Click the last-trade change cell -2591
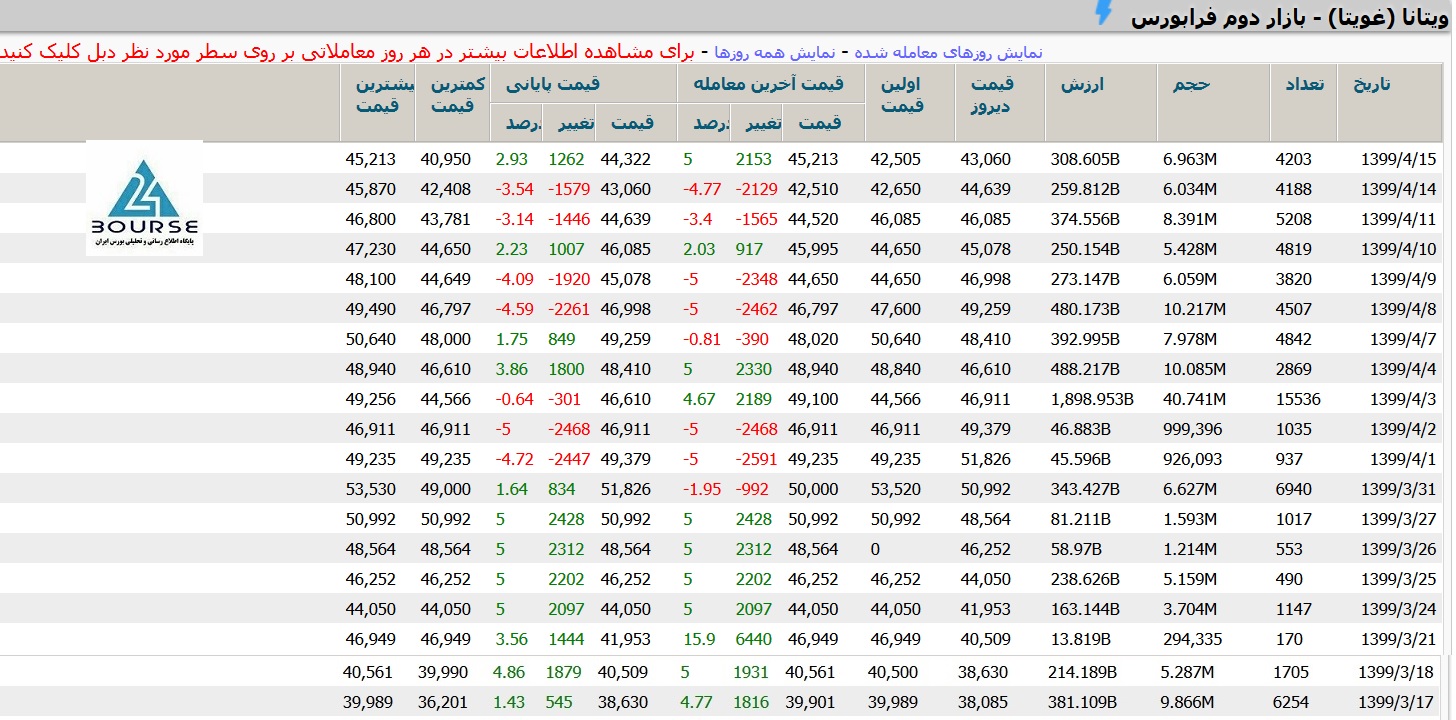 755,459
